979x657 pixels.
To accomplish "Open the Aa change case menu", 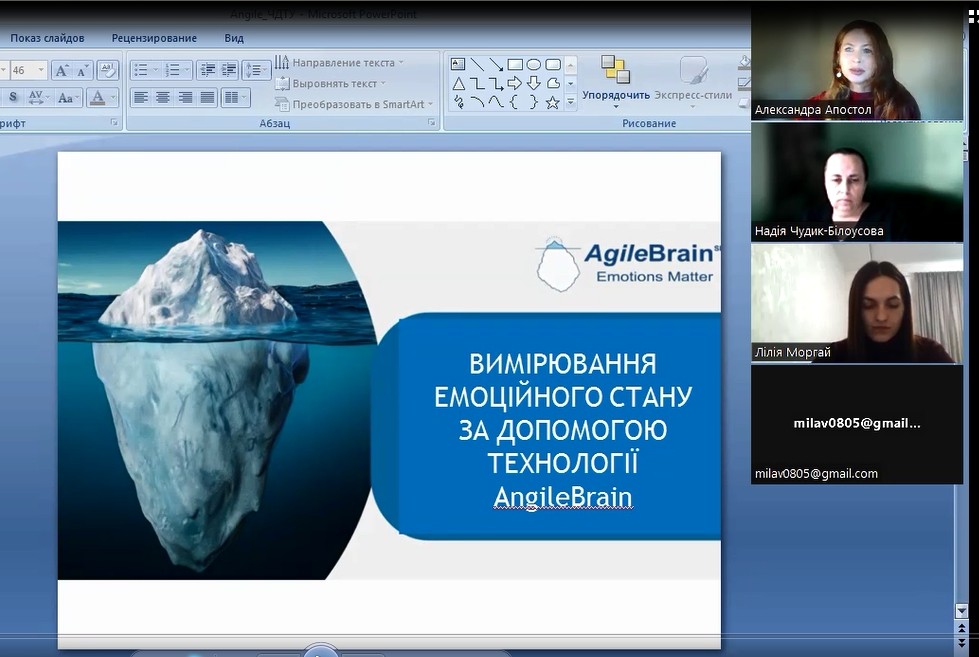I will [x=67, y=97].
